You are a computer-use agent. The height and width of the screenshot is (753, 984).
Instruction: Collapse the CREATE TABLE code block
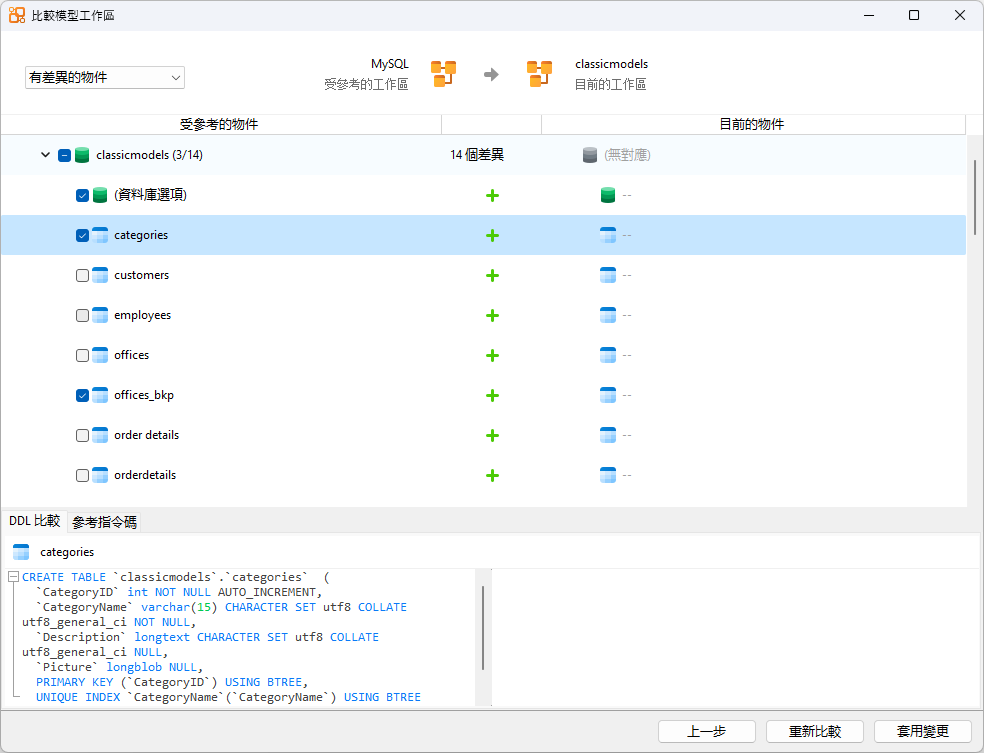pyautogui.click(x=8, y=576)
